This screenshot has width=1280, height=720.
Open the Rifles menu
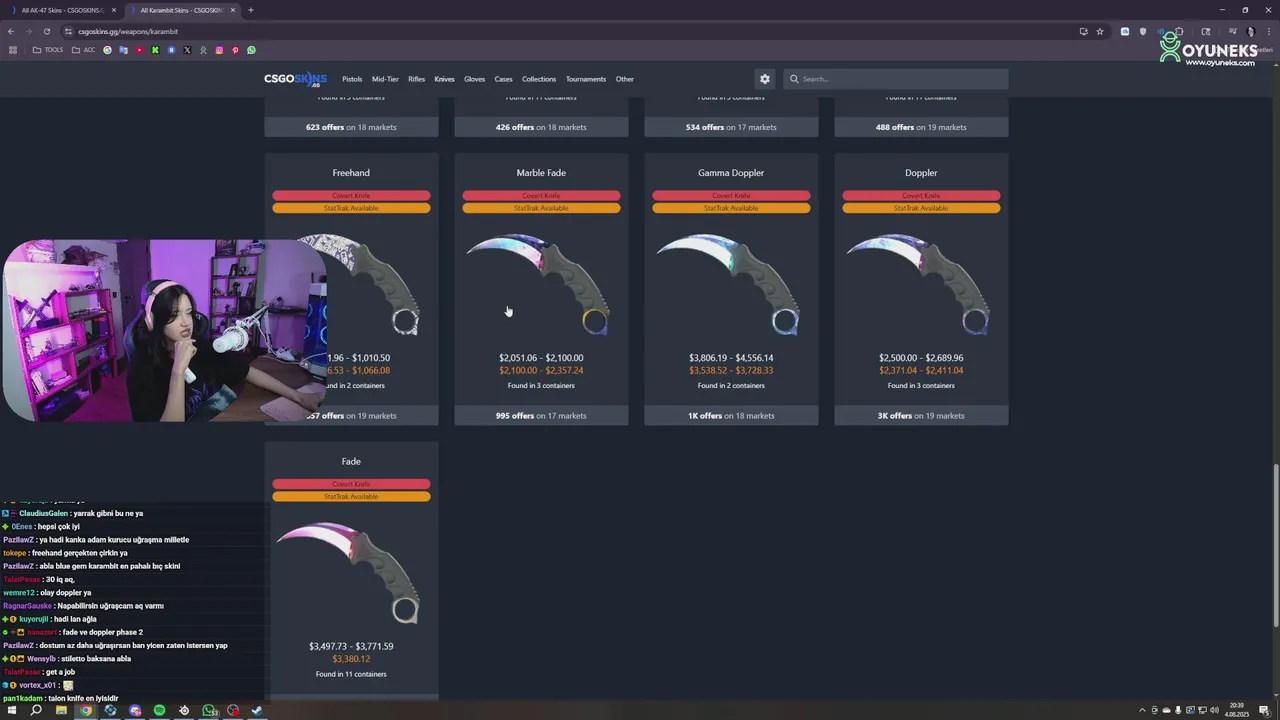pos(417,79)
